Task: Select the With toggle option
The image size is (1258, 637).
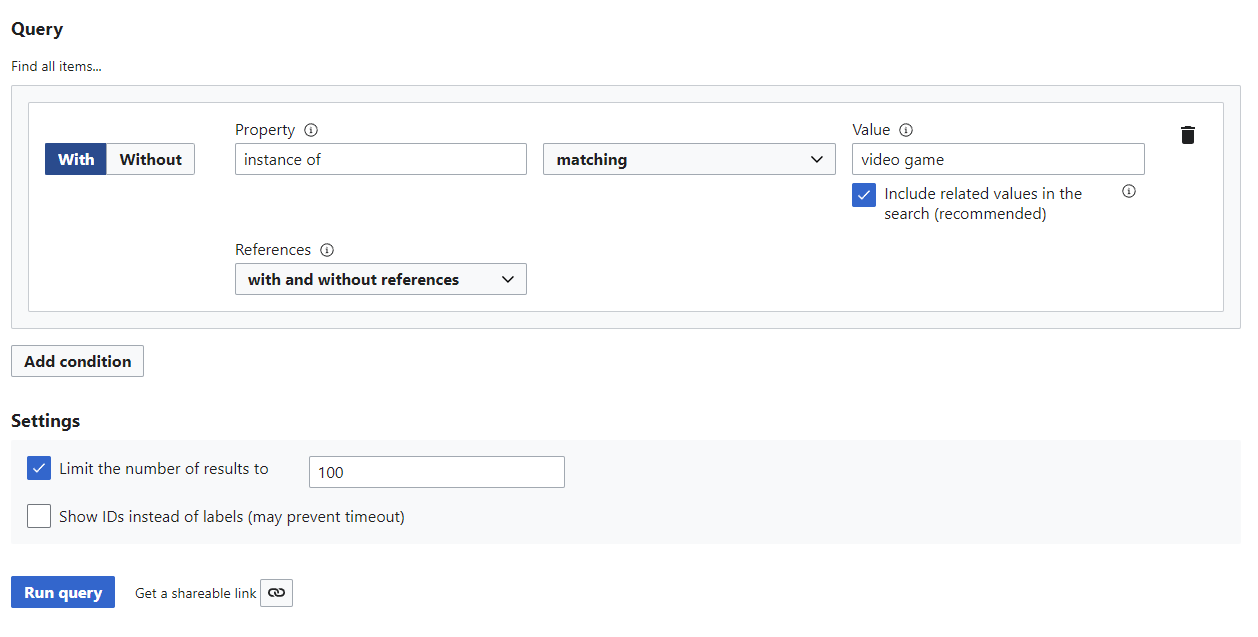Action: click(x=76, y=160)
